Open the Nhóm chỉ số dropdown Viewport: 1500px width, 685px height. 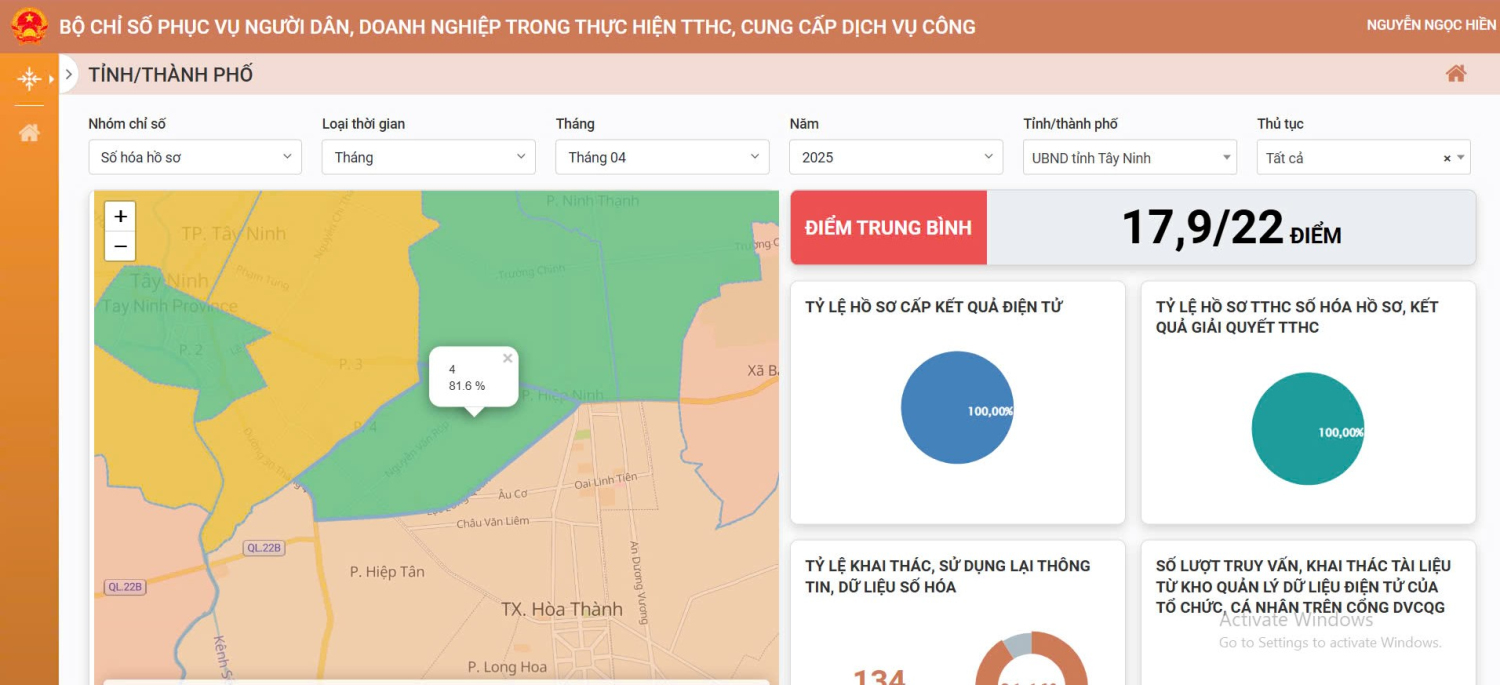195,157
